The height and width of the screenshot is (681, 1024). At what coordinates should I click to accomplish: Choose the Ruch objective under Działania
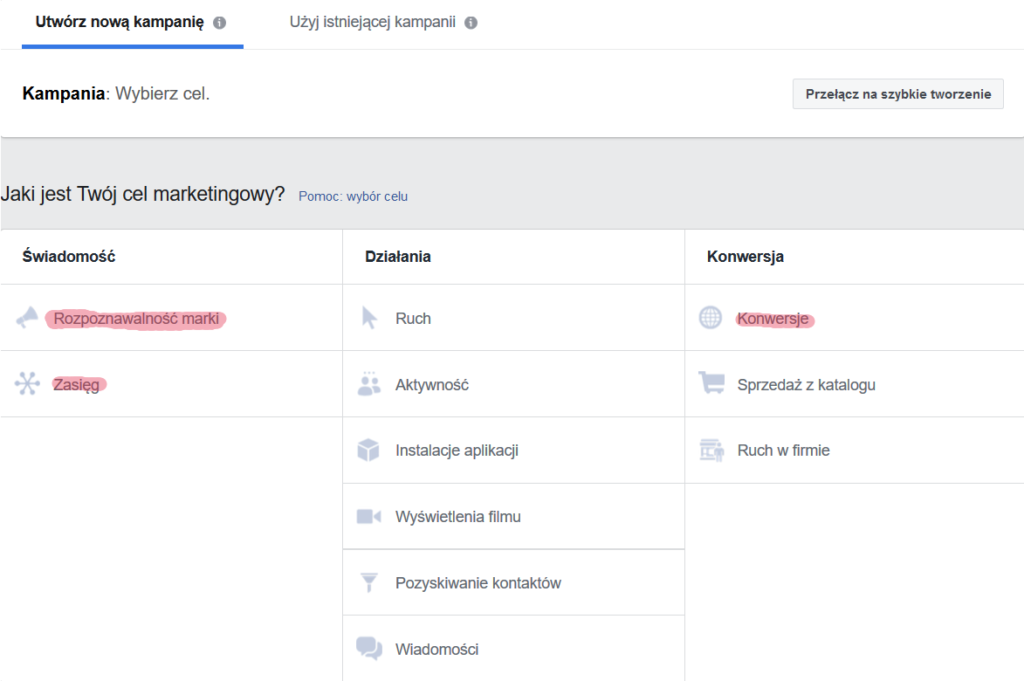[413, 317]
